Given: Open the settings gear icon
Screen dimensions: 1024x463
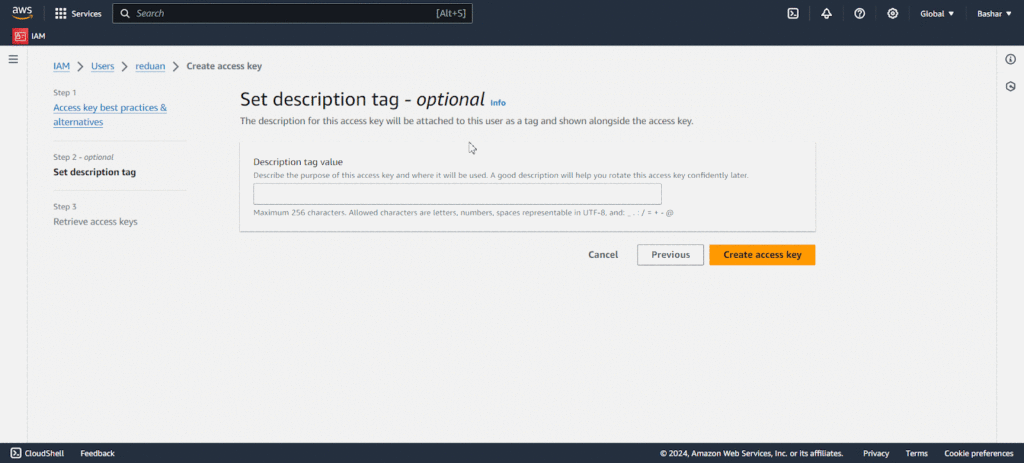Looking at the screenshot, I should (x=892, y=14).
